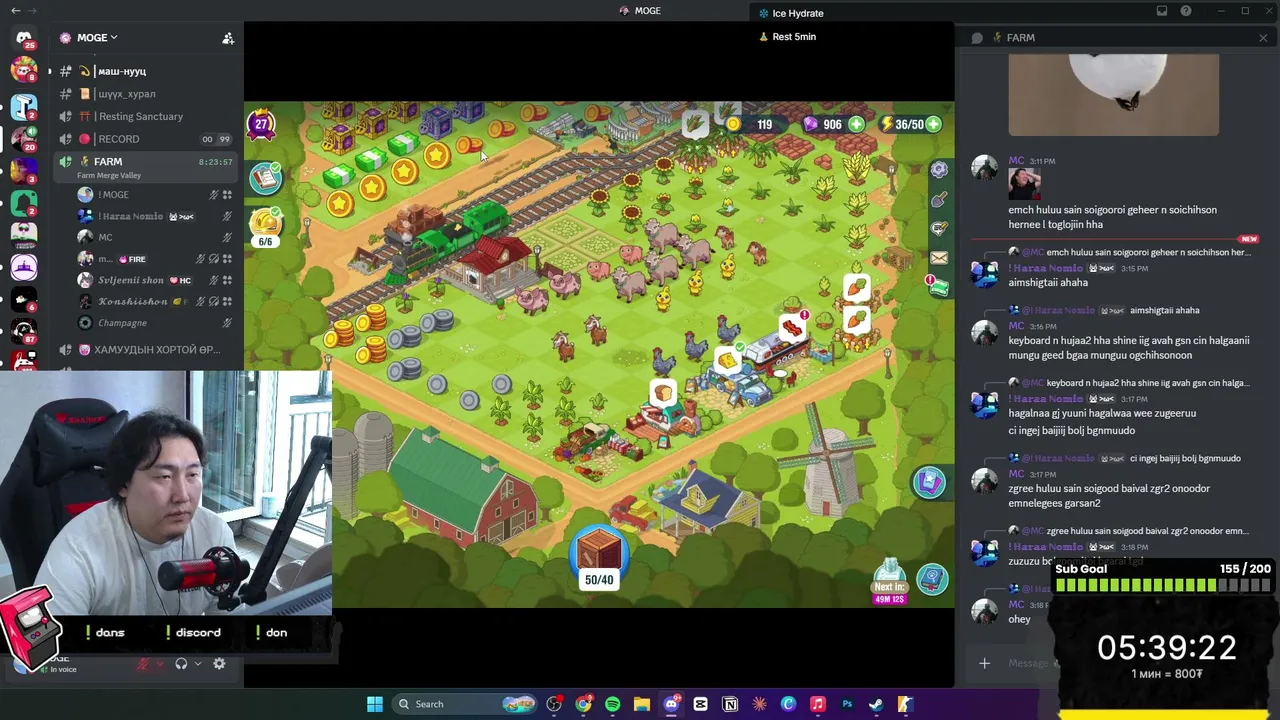This screenshot has width=1280, height=720.
Task: Open Google Chrome from the taskbar
Action: [583, 704]
